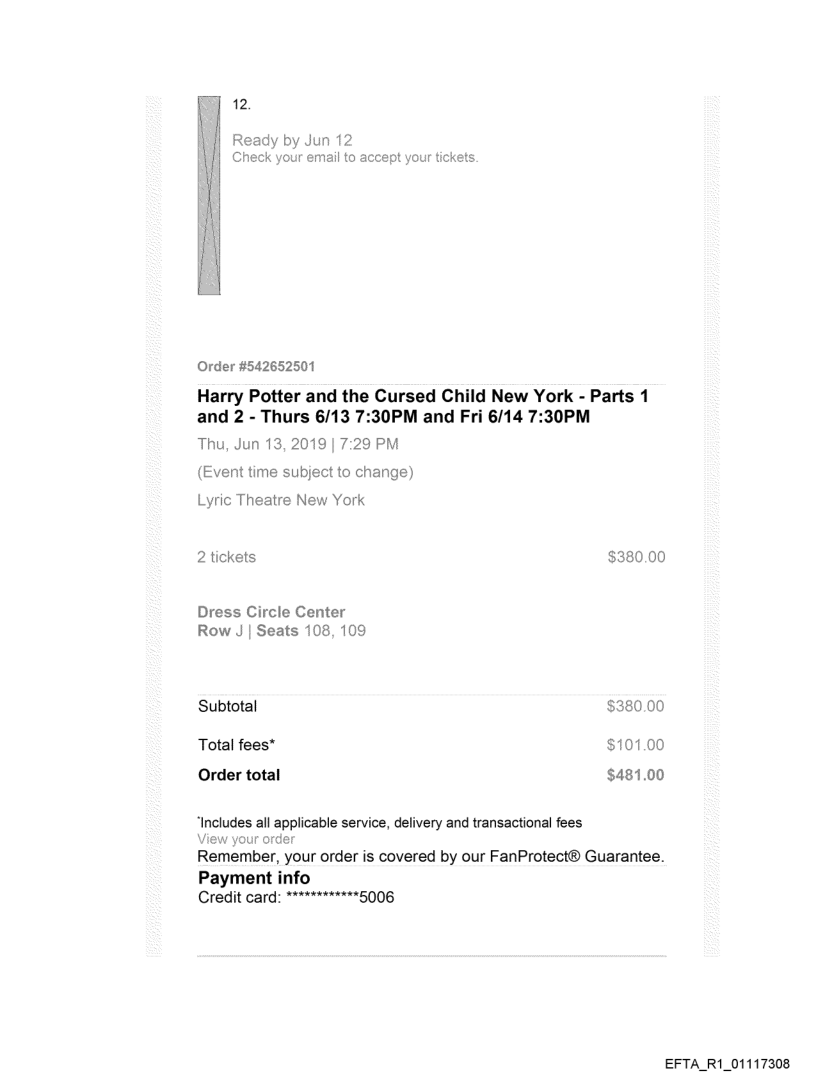Click the Dress Circle Center section label
The height and width of the screenshot is (1073, 816).
tap(271, 612)
